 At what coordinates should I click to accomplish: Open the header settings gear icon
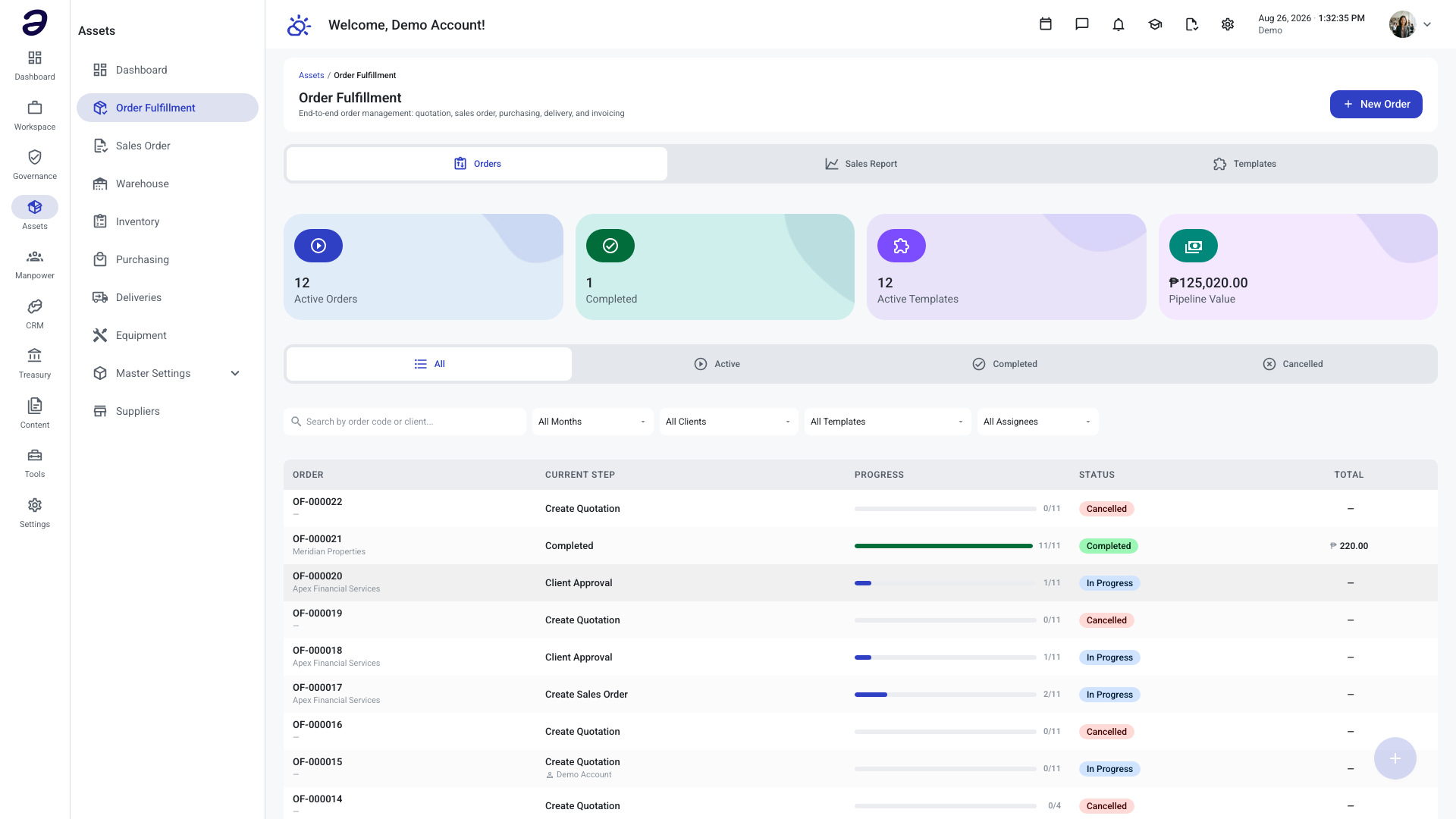(x=1228, y=24)
